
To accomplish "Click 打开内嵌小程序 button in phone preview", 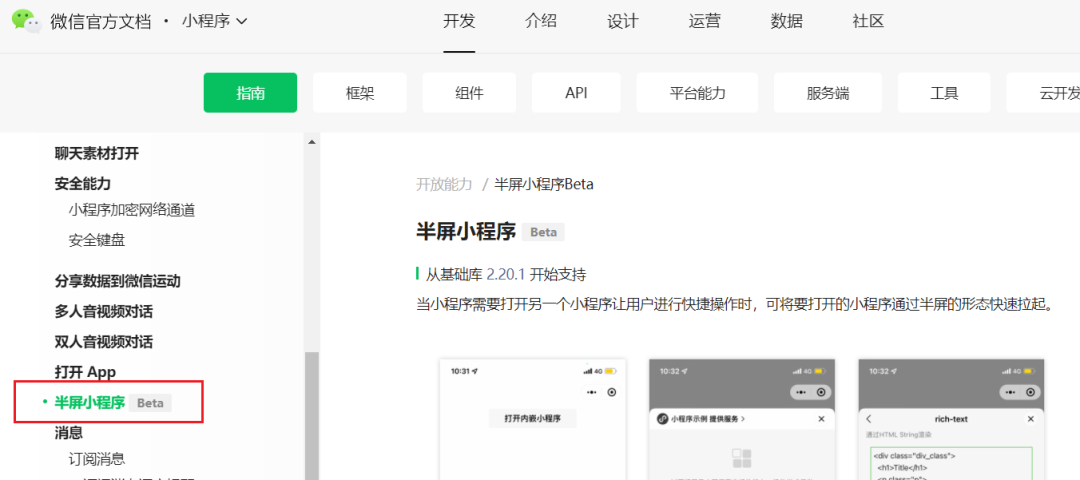I will coord(532,419).
